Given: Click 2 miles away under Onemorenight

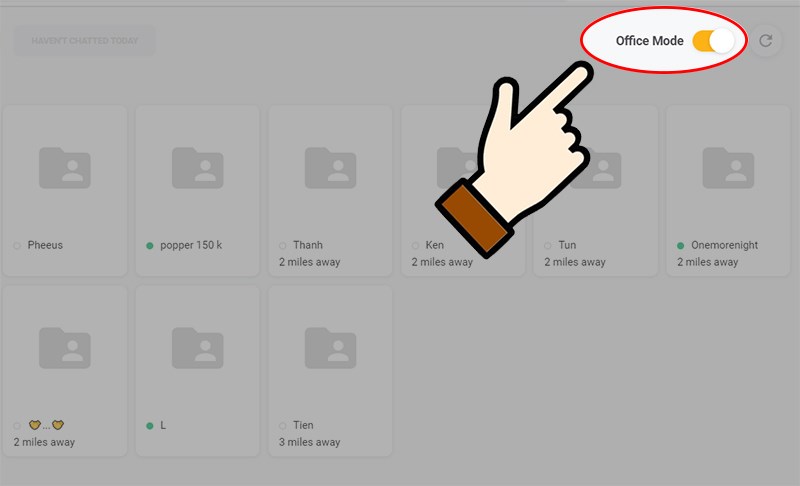Looking at the screenshot, I should tap(707, 262).
